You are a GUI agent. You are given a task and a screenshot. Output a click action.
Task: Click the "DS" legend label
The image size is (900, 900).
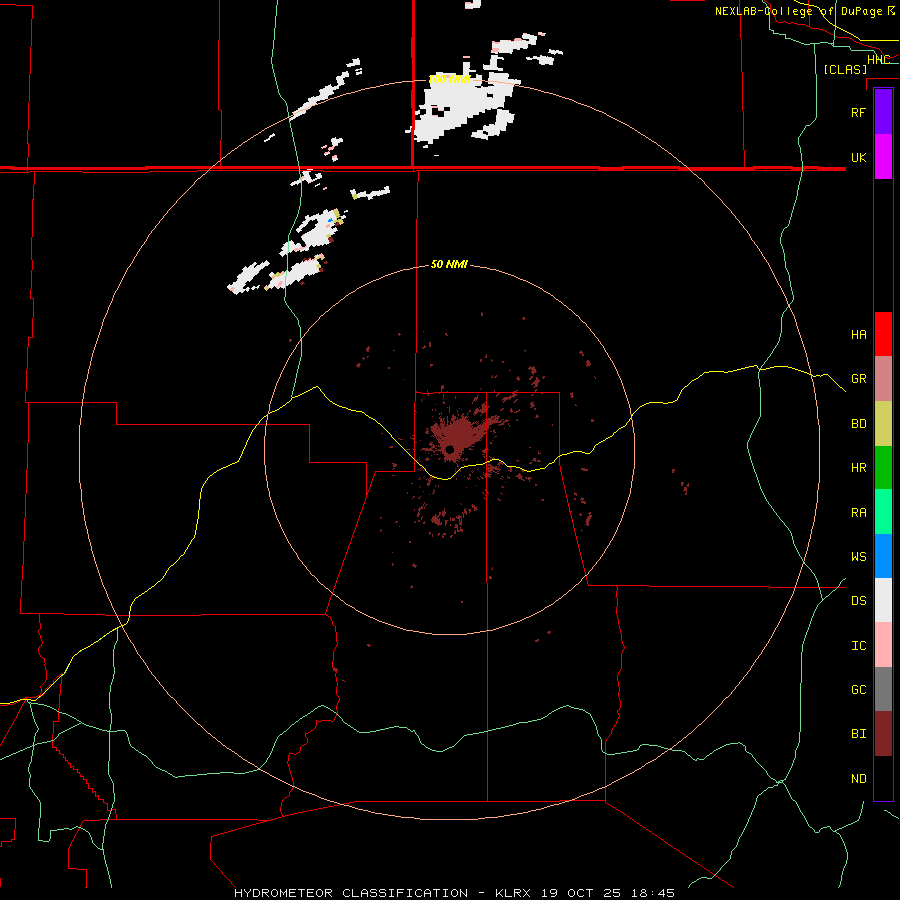pyautogui.click(x=858, y=601)
